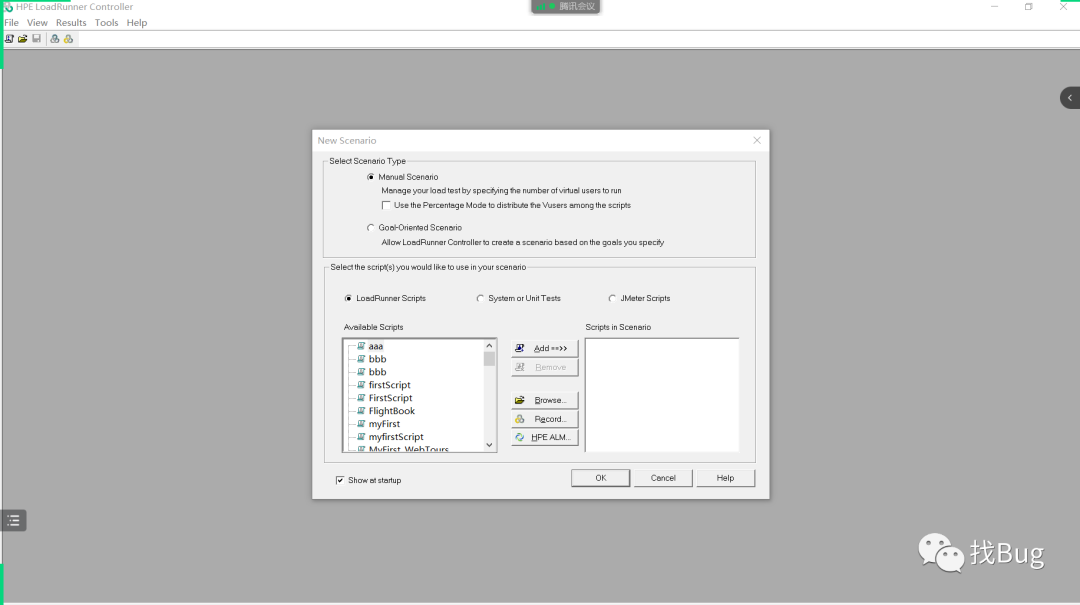
Task: Close the New Scenario dialog
Action: click(x=757, y=141)
